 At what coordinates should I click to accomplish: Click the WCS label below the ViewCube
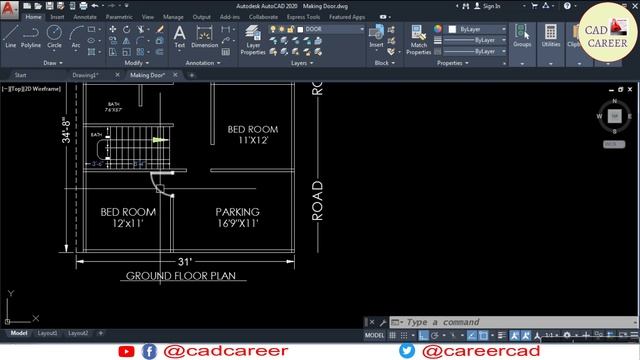(614, 144)
